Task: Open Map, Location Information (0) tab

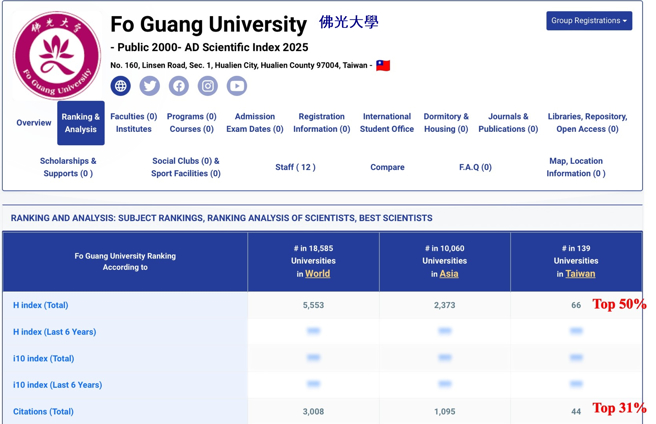Action: [x=576, y=167]
